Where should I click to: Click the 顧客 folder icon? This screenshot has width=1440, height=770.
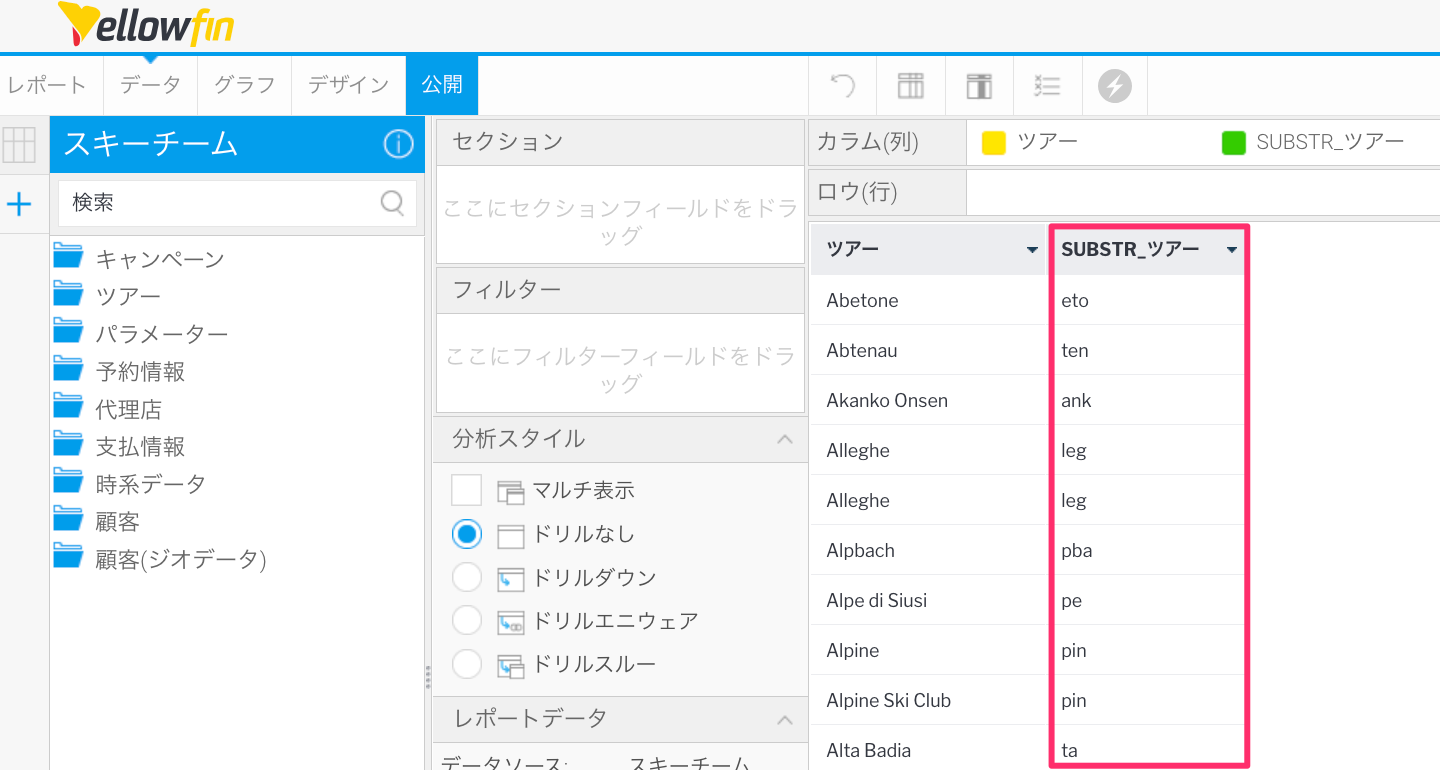coord(68,518)
